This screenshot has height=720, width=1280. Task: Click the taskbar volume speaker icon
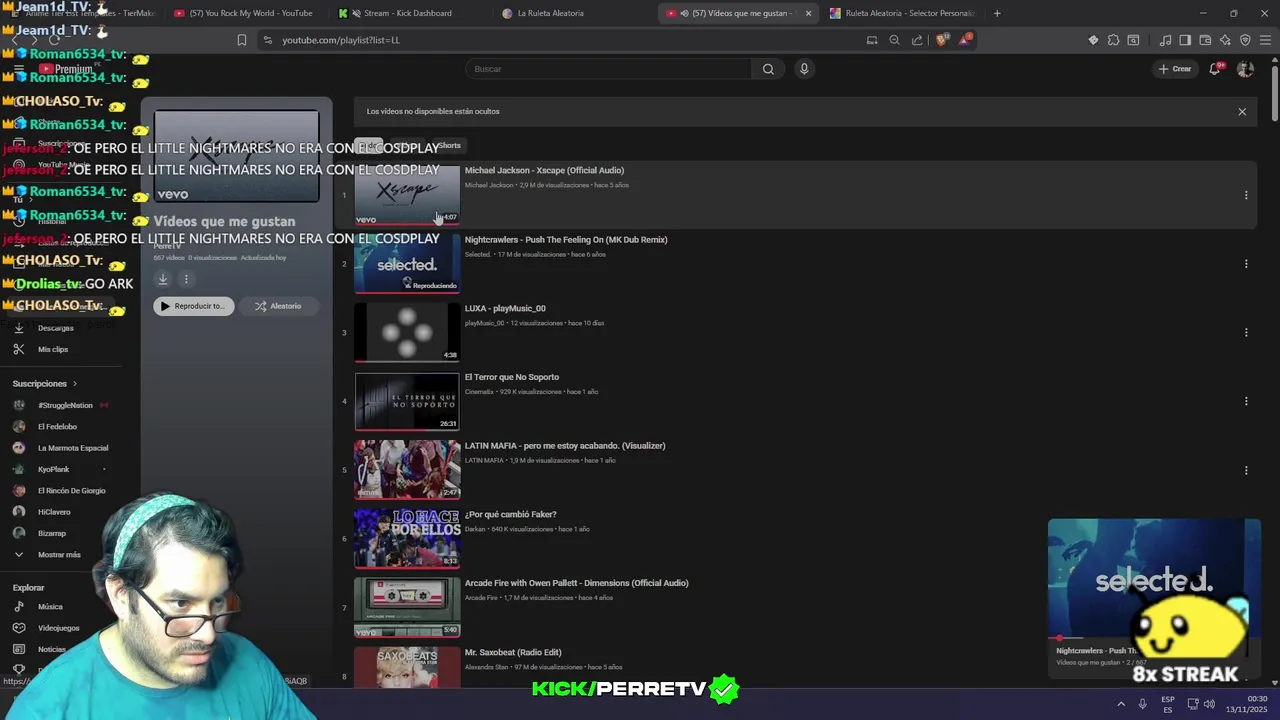click(1209, 704)
